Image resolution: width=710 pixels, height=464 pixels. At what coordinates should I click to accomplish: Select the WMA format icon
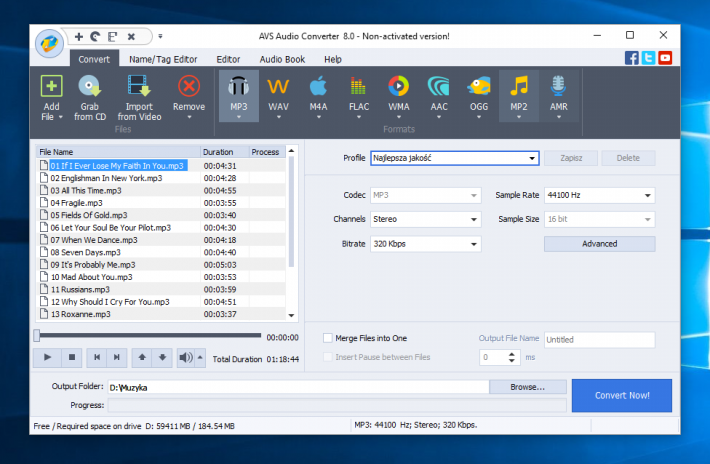point(398,86)
